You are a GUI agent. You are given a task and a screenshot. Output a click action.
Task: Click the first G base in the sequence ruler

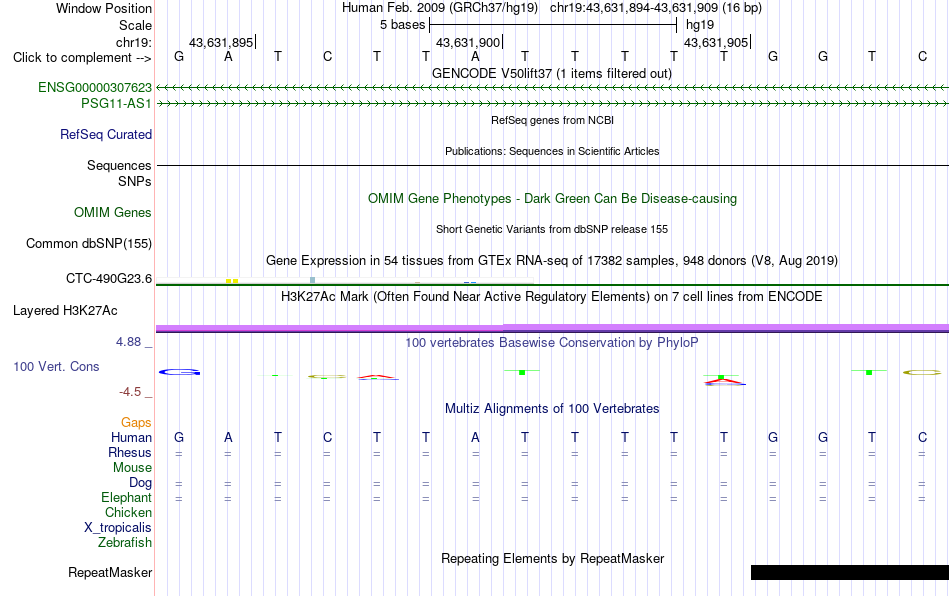[x=179, y=56]
